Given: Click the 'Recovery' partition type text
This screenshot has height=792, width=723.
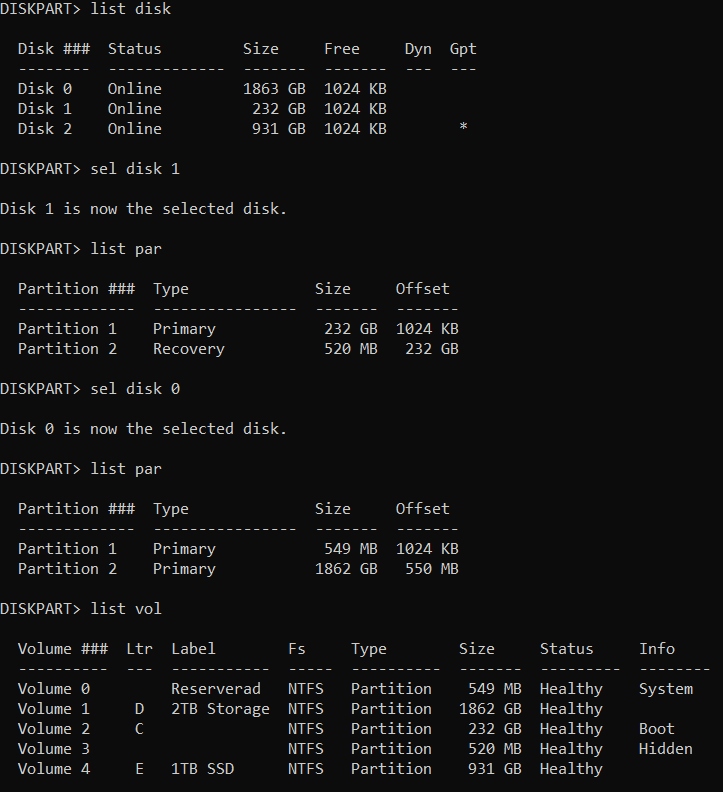Looking at the screenshot, I should click(x=189, y=349).
